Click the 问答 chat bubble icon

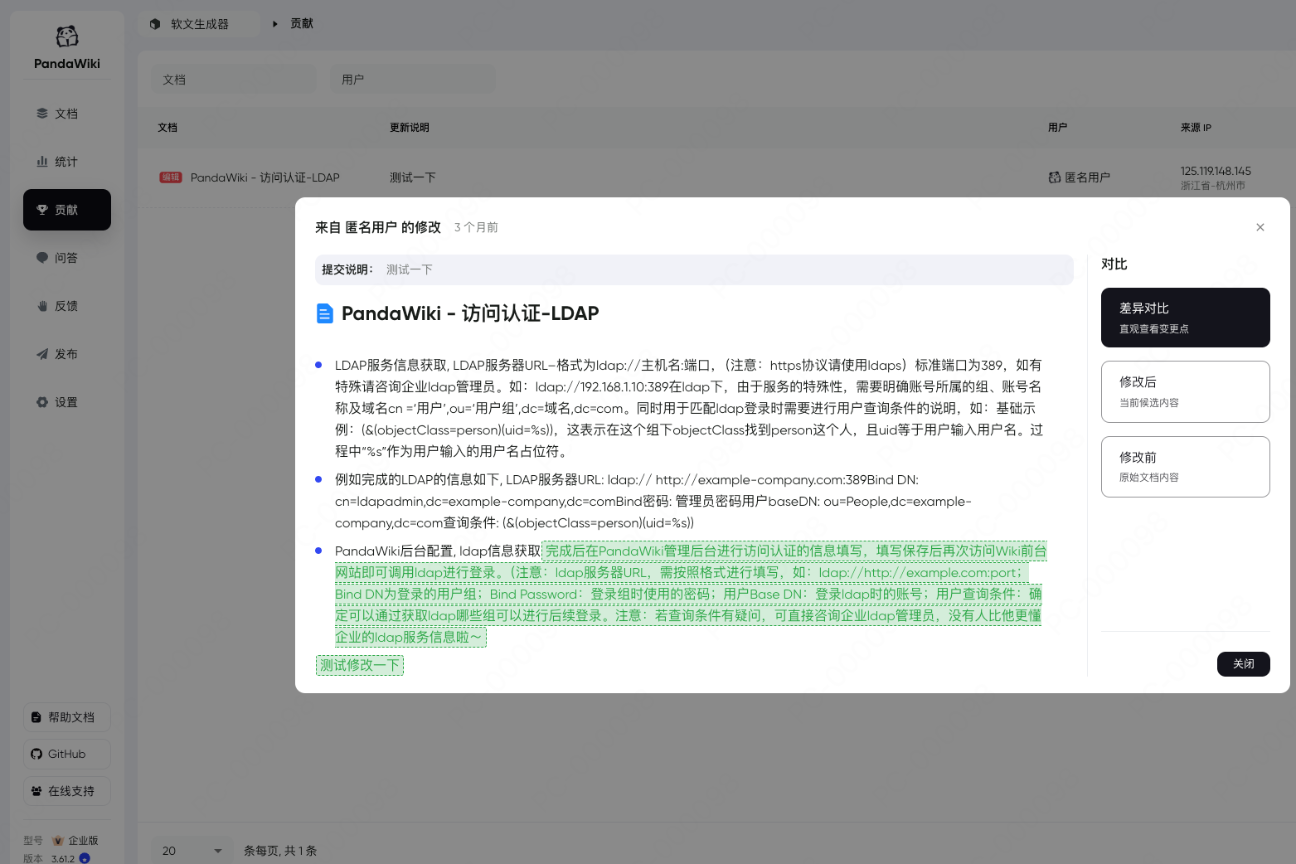(x=42, y=258)
